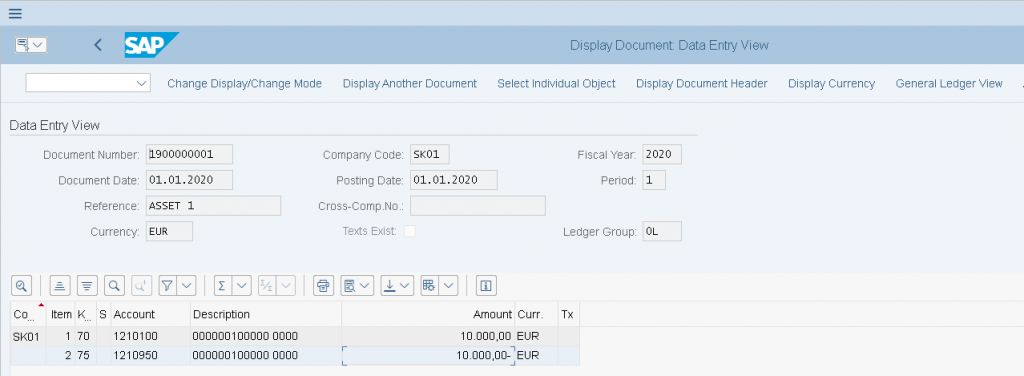Click the Find search icon
This screenshot has width=1024, height=376.
114,285
